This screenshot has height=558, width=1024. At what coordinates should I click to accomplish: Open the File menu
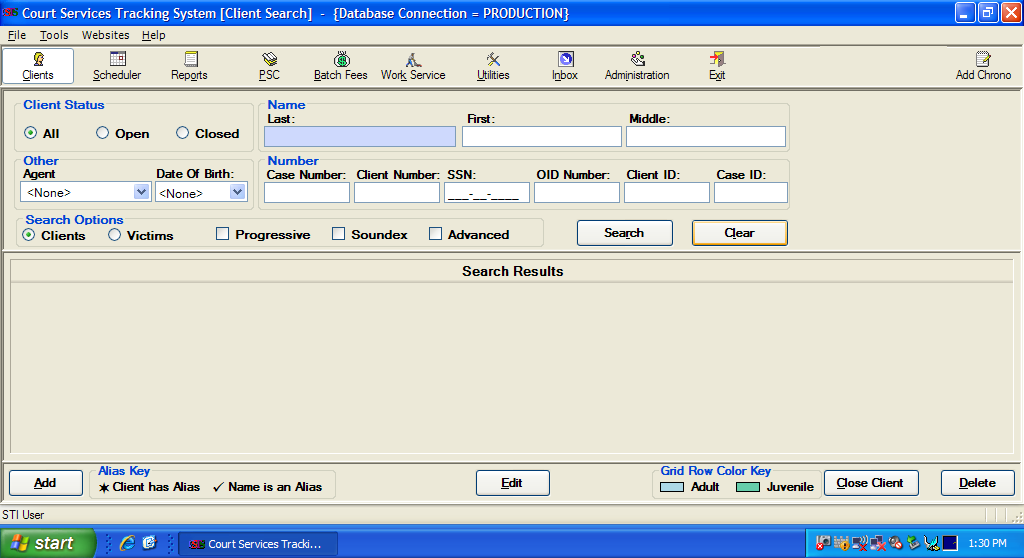coord(17,35)
